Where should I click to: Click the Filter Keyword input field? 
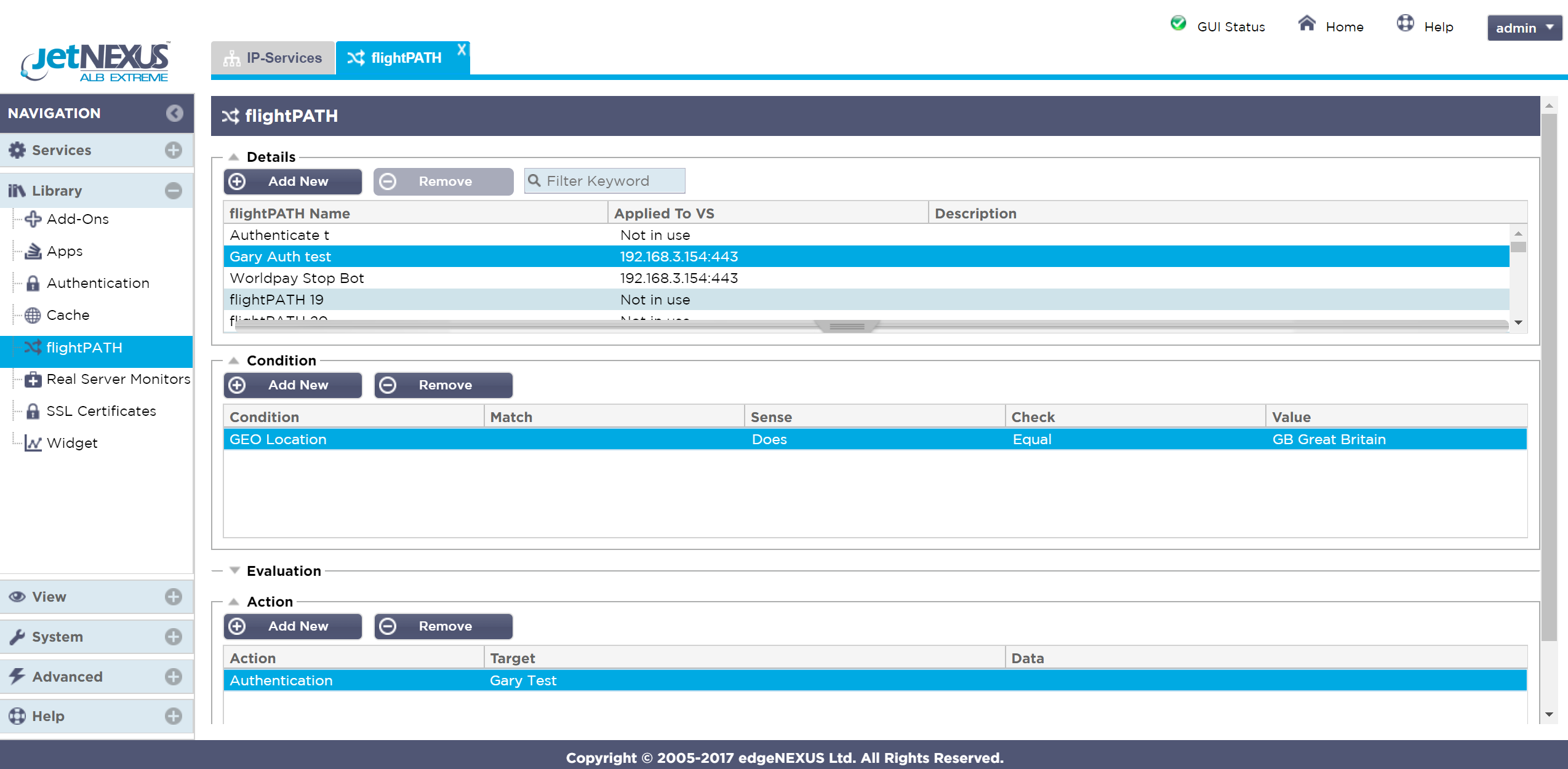click(604, 181)
